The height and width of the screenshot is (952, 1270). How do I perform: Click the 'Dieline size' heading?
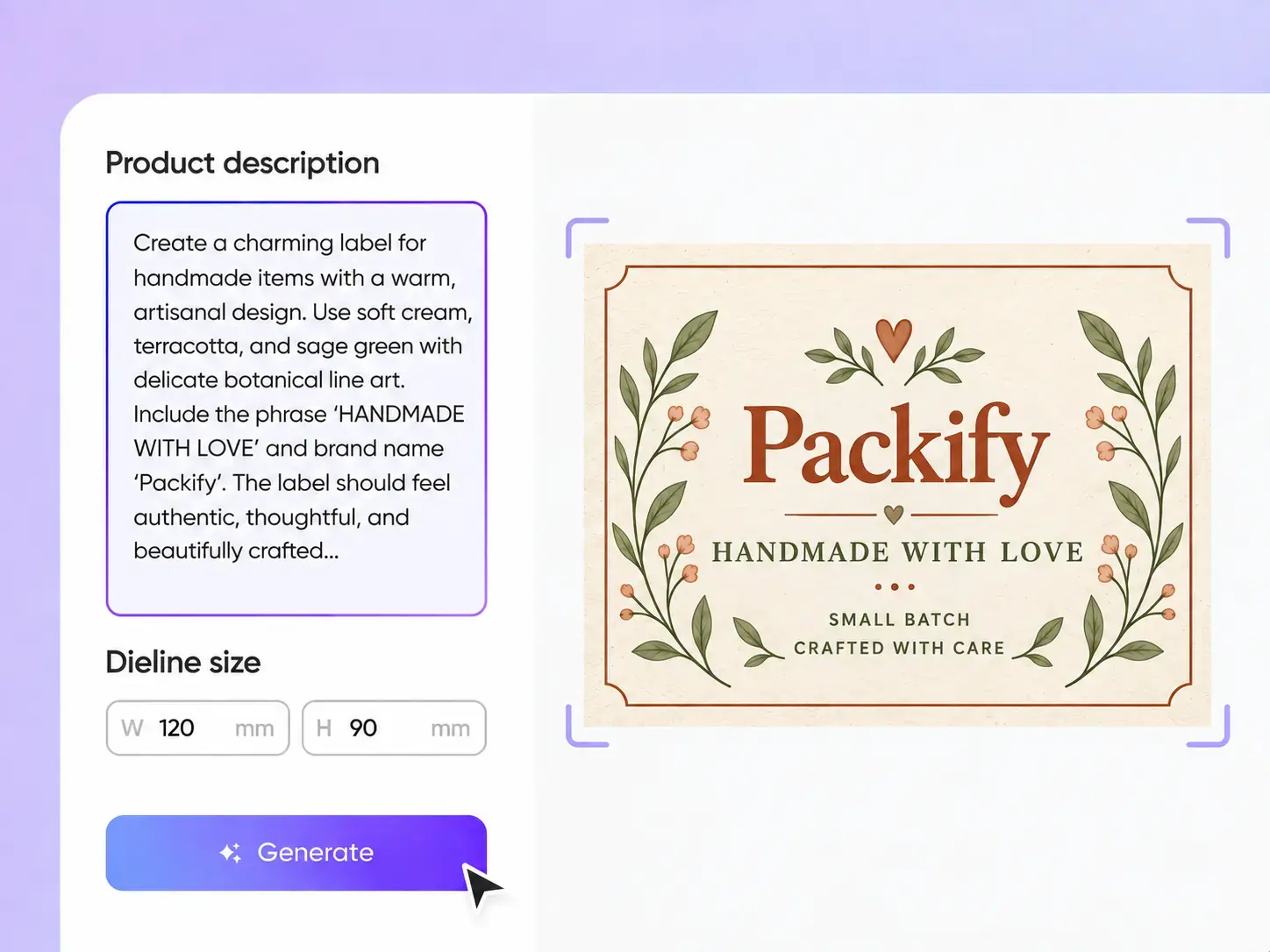point(183,662)
